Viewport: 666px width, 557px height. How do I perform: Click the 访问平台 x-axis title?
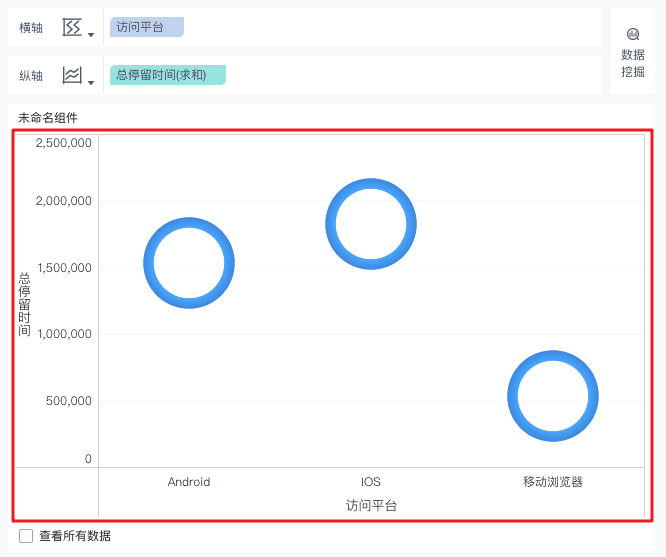(x=371, y=506)
